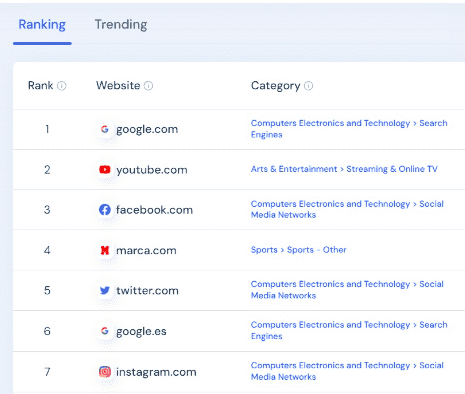Open facebook.com's Social Media Networks category
465x394 pixels.
(347, 209)
